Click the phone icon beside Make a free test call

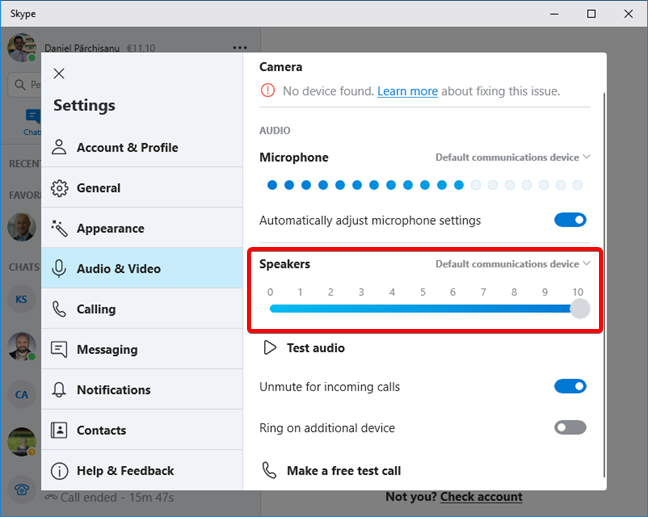point(269,470)
